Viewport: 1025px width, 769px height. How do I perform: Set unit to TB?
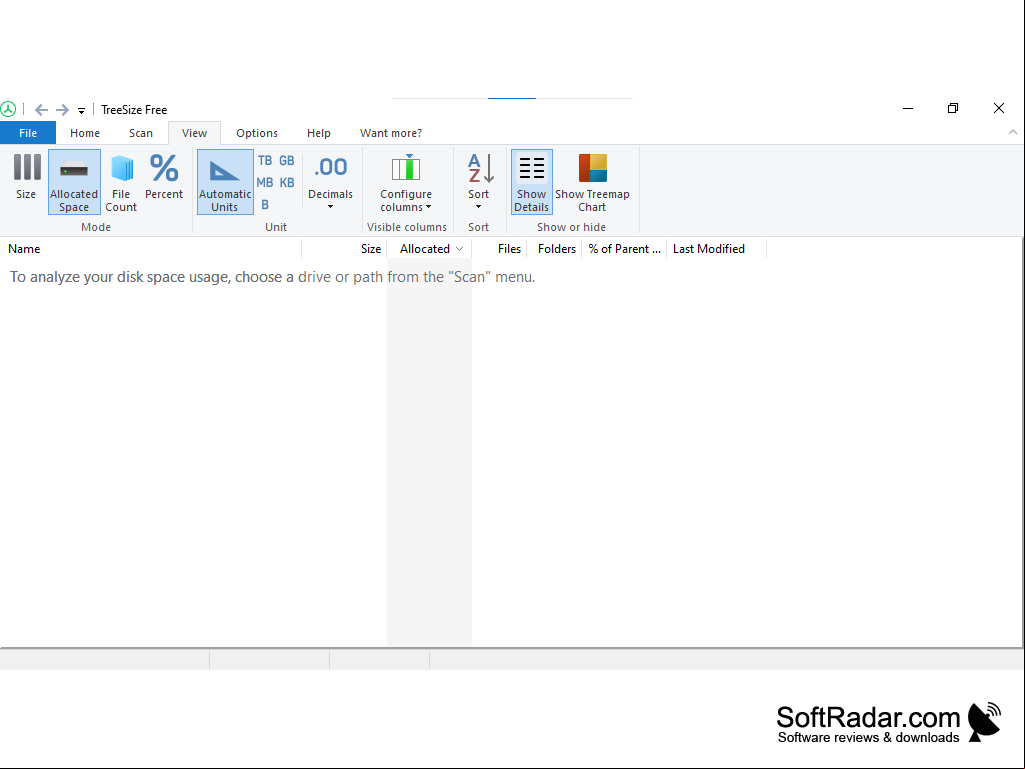[x=265, y=161]
